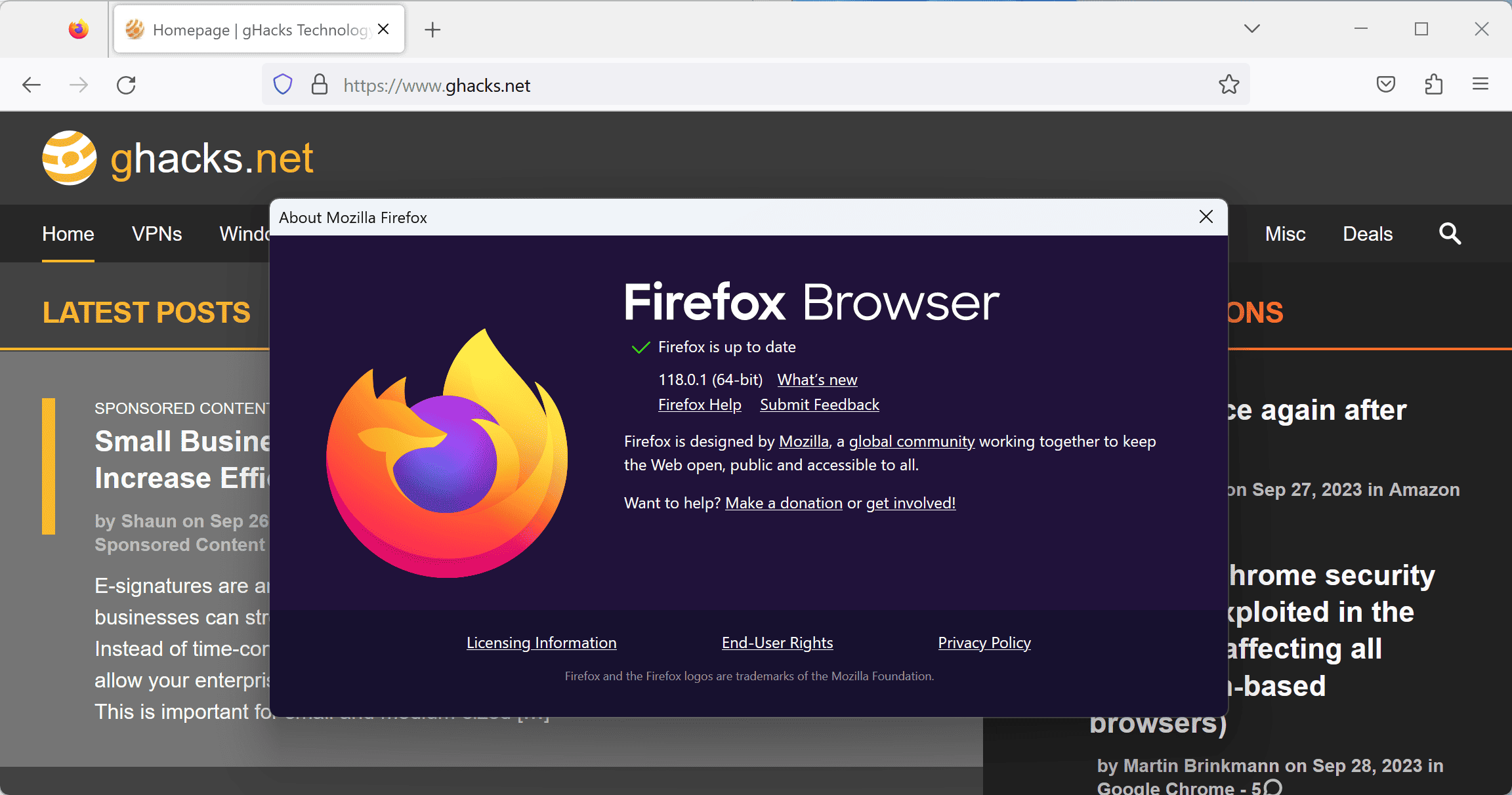The image size is (1512, 795).
Task: Click the 'What's new' link in dialog
Action: point(817,378)
